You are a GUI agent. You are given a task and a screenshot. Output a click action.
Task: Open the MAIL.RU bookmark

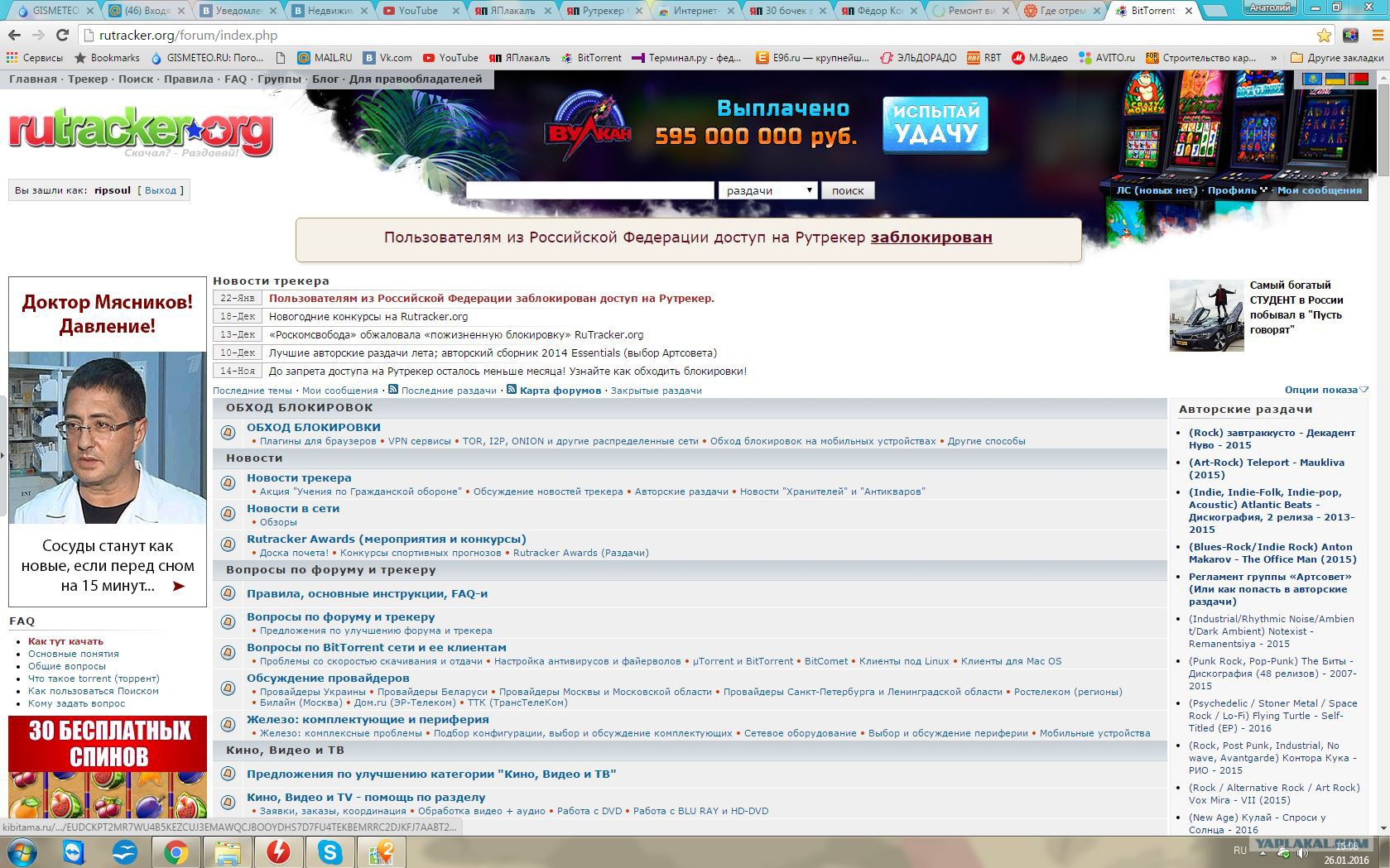click(325, 58)
